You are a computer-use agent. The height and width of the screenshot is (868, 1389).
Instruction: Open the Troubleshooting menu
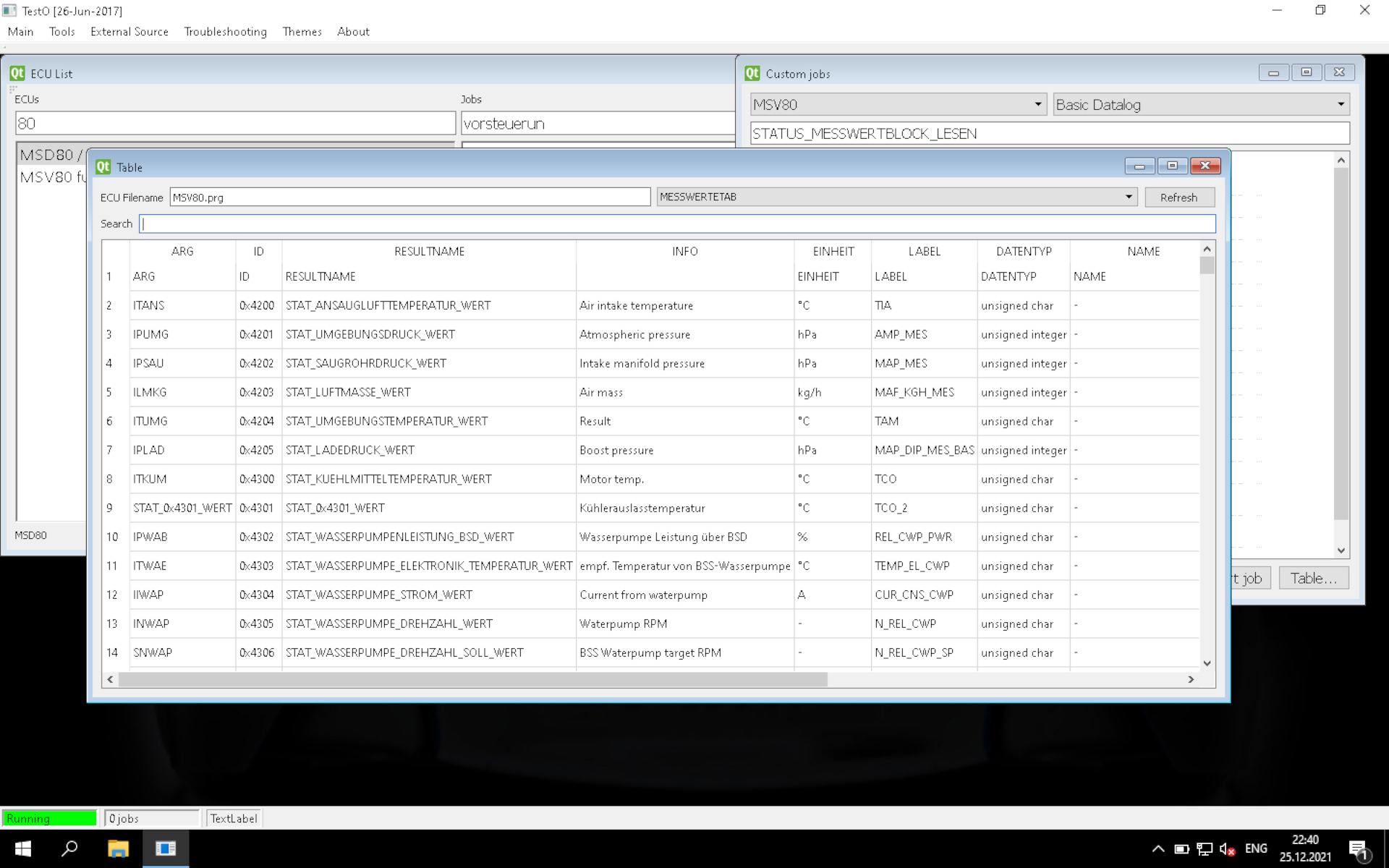point(225,32)
